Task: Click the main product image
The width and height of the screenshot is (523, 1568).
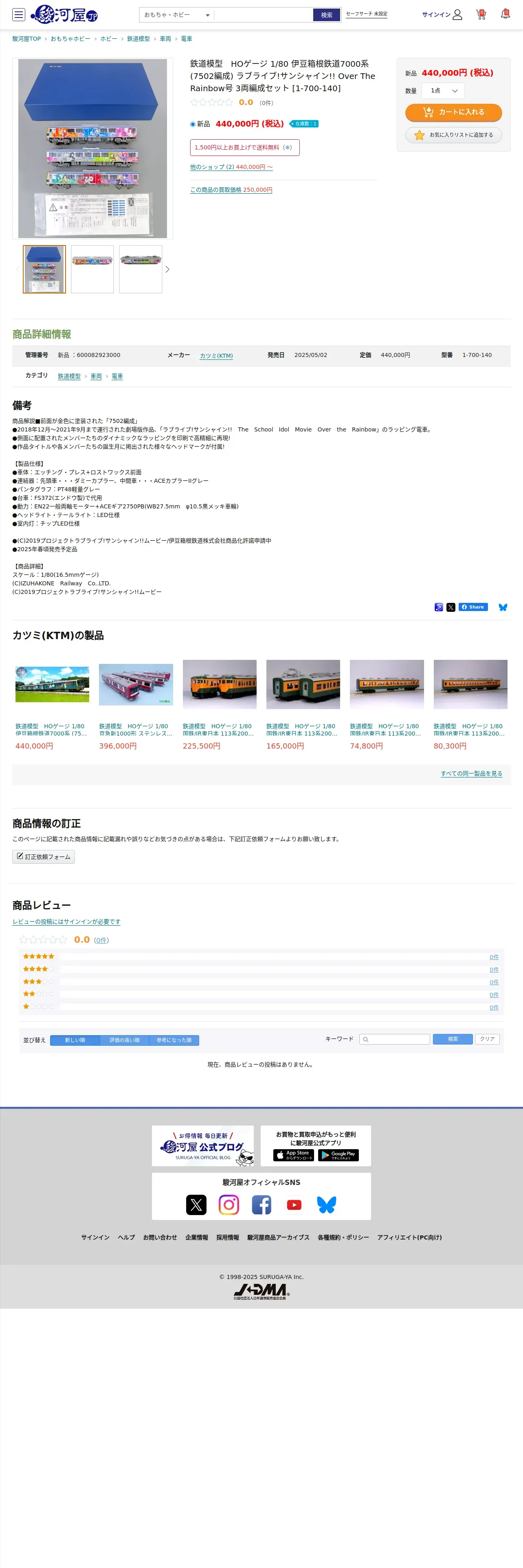Action: pyautogui.click(x=92, y=149)
